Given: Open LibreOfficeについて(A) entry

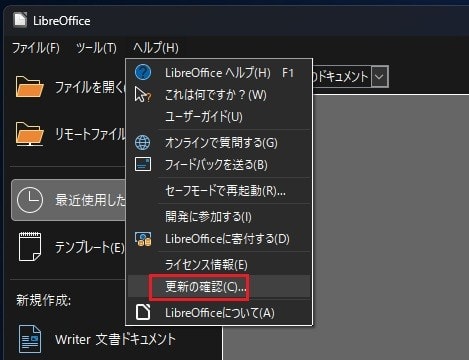Looking at the screenshot, I should [219, 313].
